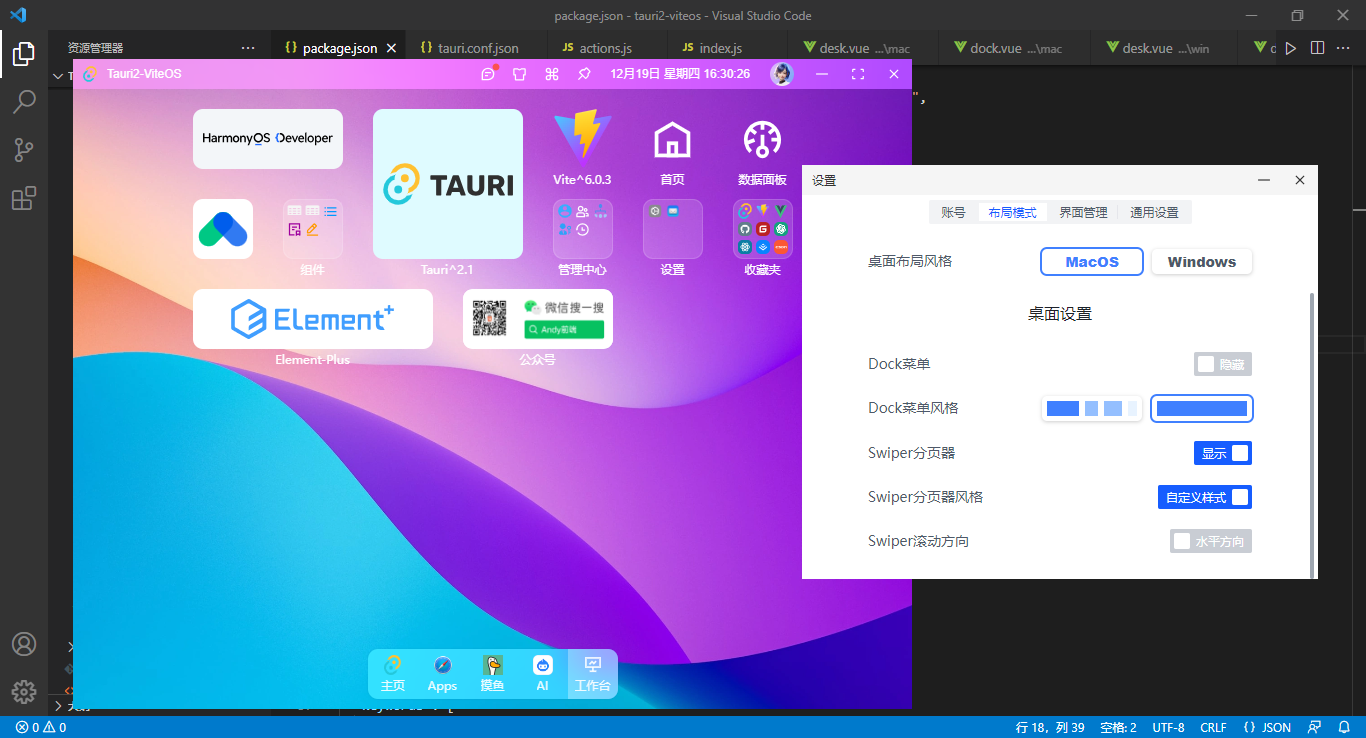
Task: Select the Windows desktop layout style
Action: (x=1201, y=261)
